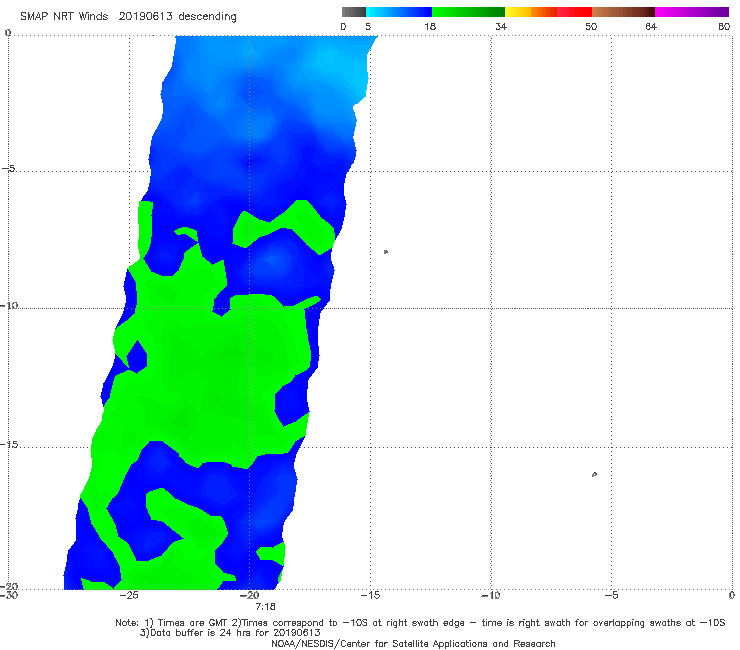Click the word 'descending' in the title
Screen dimensions: 740x650
(208, 17)
